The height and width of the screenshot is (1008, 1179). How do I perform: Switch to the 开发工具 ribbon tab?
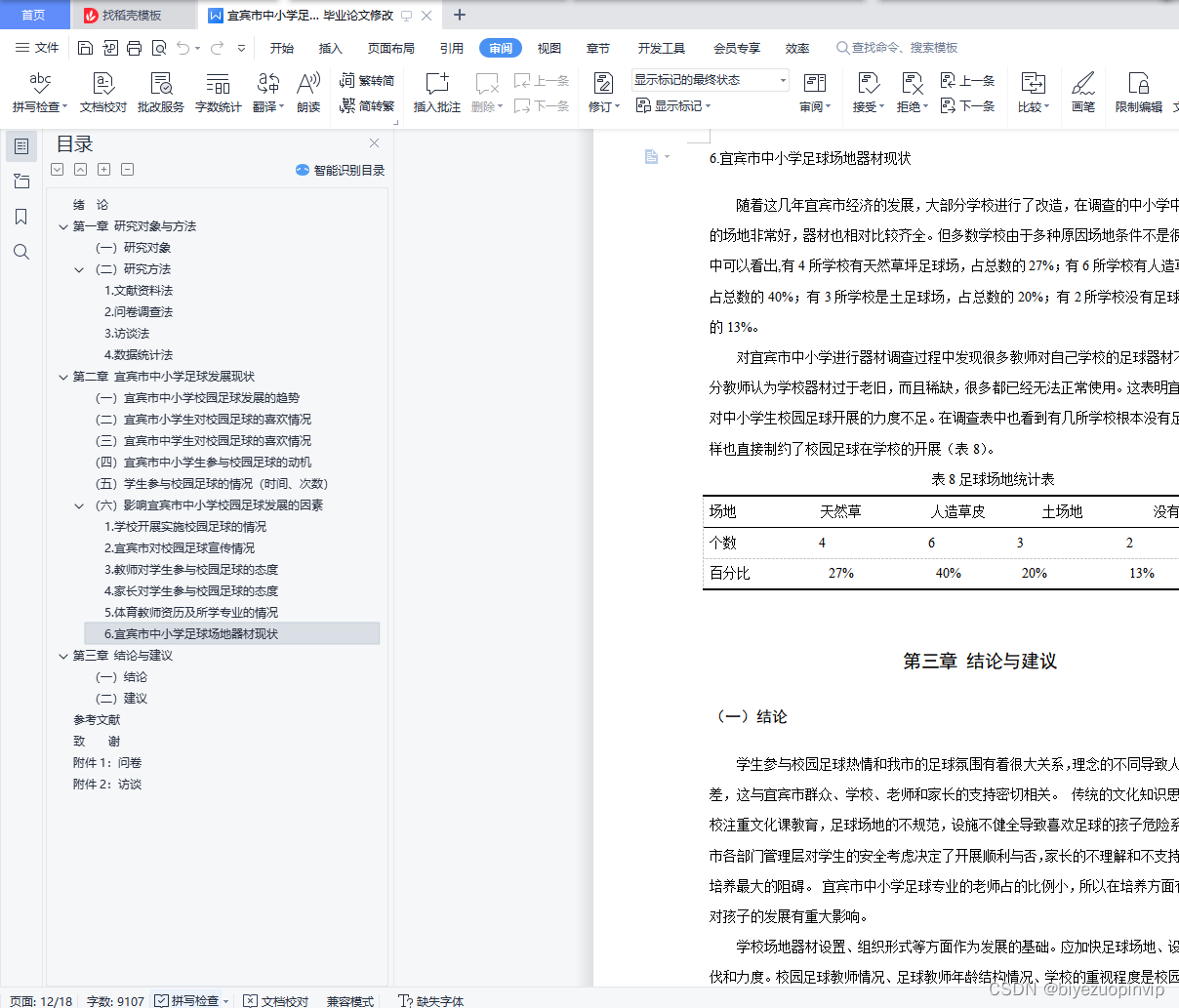pyautogui.click(x=662, y=48)
